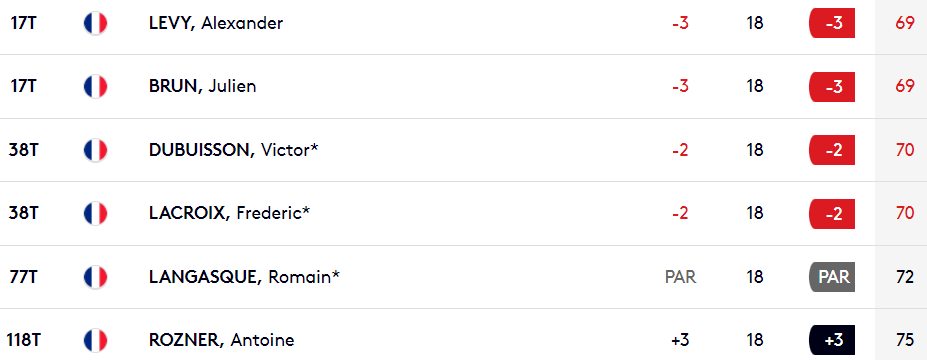The image size is (927, 360).
Task: Click the French flag beside Julien Brun
Action: coord(95,86)
